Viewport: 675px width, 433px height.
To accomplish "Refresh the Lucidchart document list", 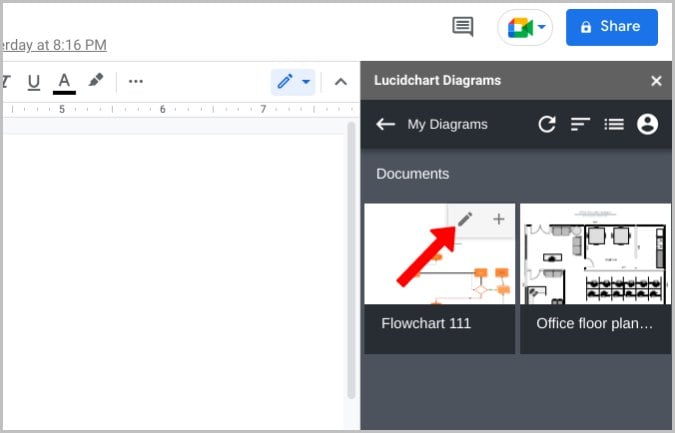I will tap(547, 124).
